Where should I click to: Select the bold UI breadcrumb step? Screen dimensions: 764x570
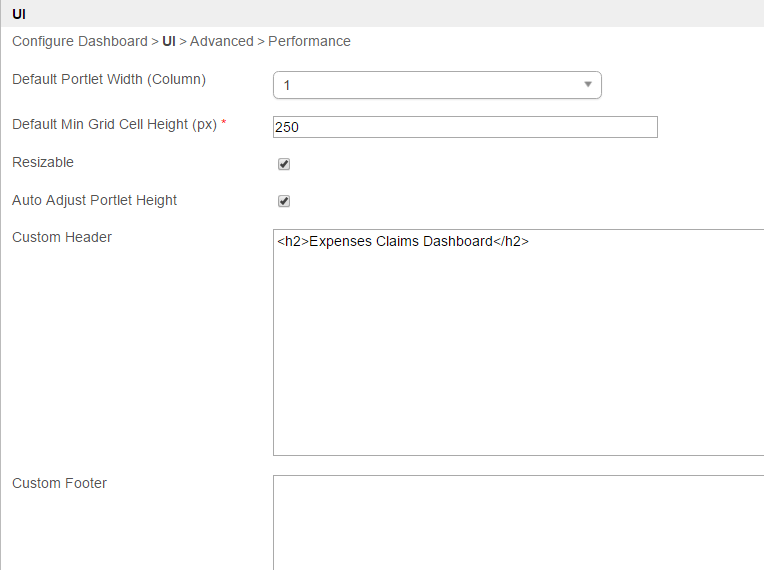[x=169, y=41]
